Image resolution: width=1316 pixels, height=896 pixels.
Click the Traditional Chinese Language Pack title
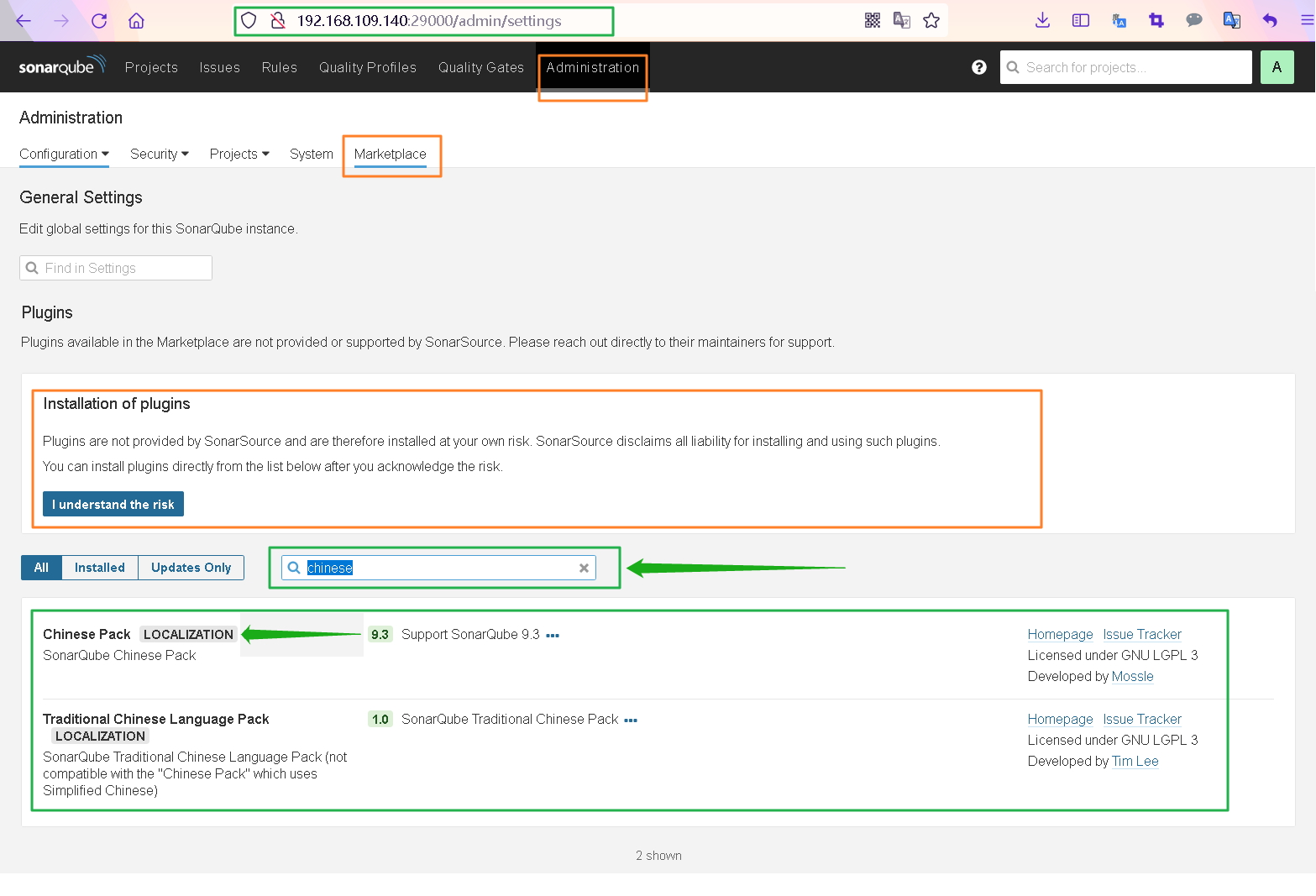(156, 719)
